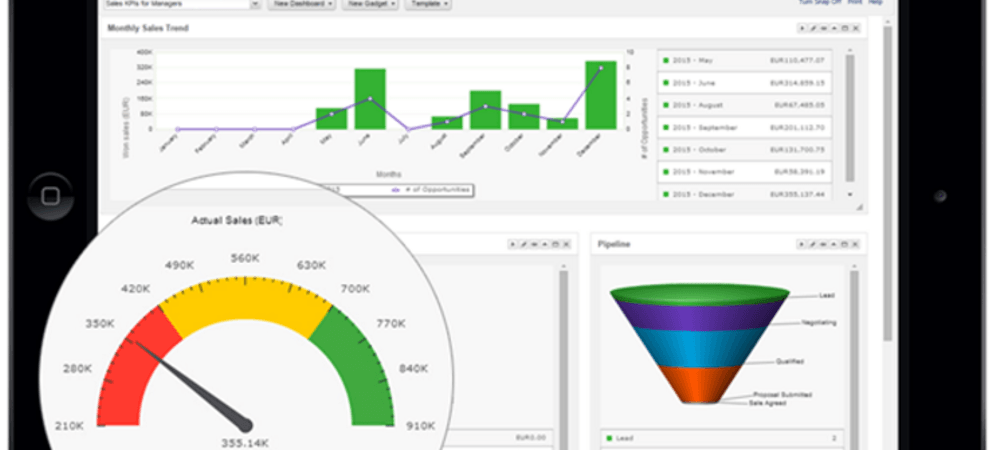Image resolution: width=997 pixels, height=450 pixels.
Task: Tap the iPad home button
Action: pos(50,196)
